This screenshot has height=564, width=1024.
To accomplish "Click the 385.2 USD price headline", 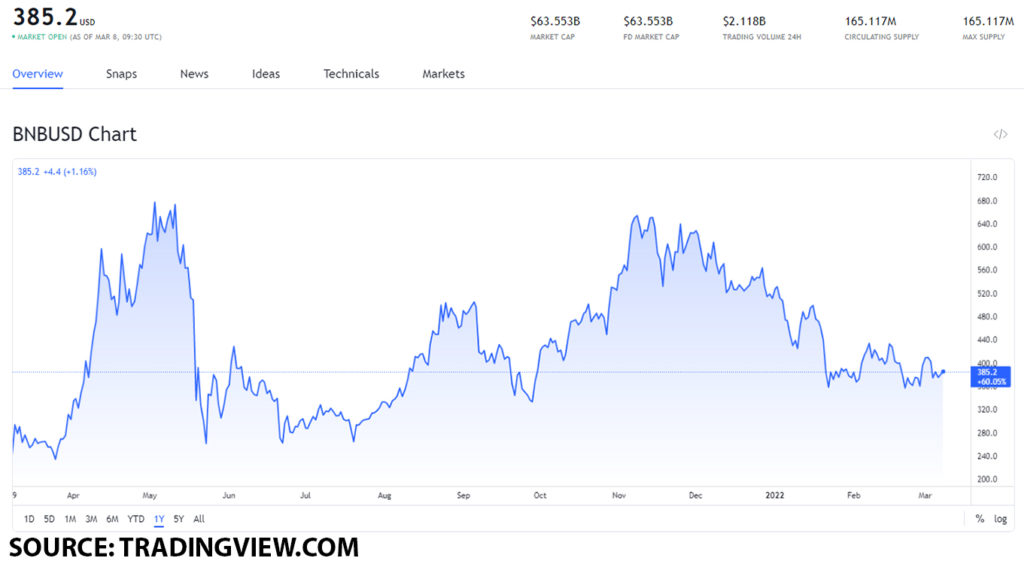I will pyautogui.click(x=54, y=16).
